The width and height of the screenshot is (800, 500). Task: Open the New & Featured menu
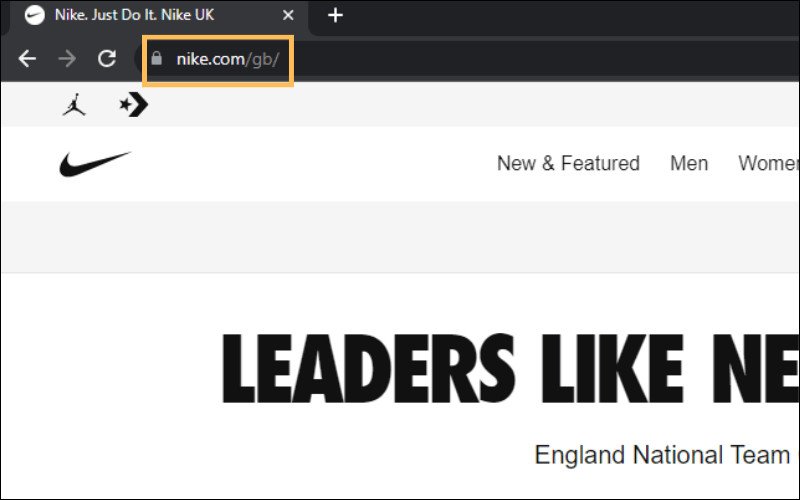pyautogui.click(x=568, y=164)
